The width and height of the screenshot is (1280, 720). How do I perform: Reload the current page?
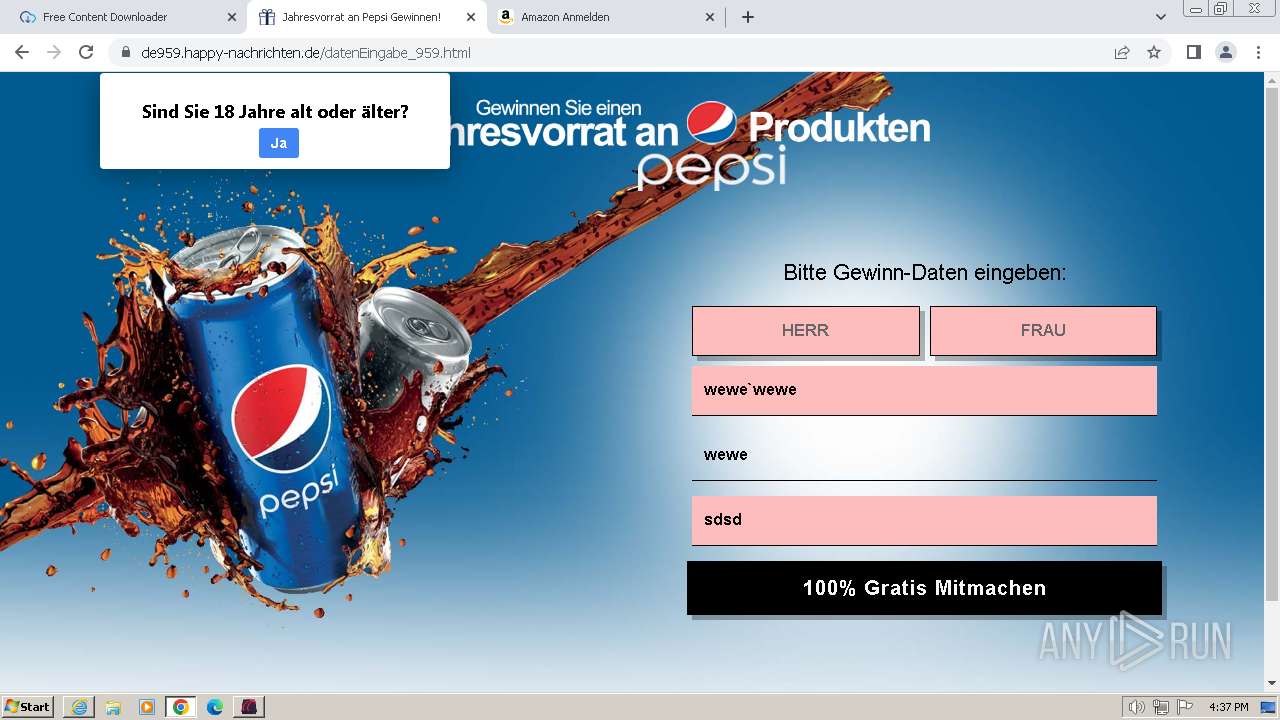point(86,52)
